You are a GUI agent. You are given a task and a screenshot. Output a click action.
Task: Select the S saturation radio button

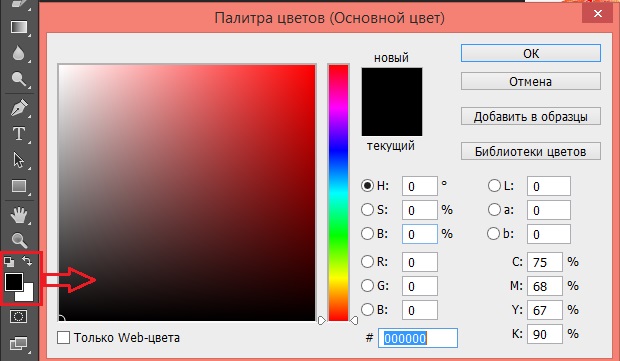pyautogui.click(x=367, y=210)
